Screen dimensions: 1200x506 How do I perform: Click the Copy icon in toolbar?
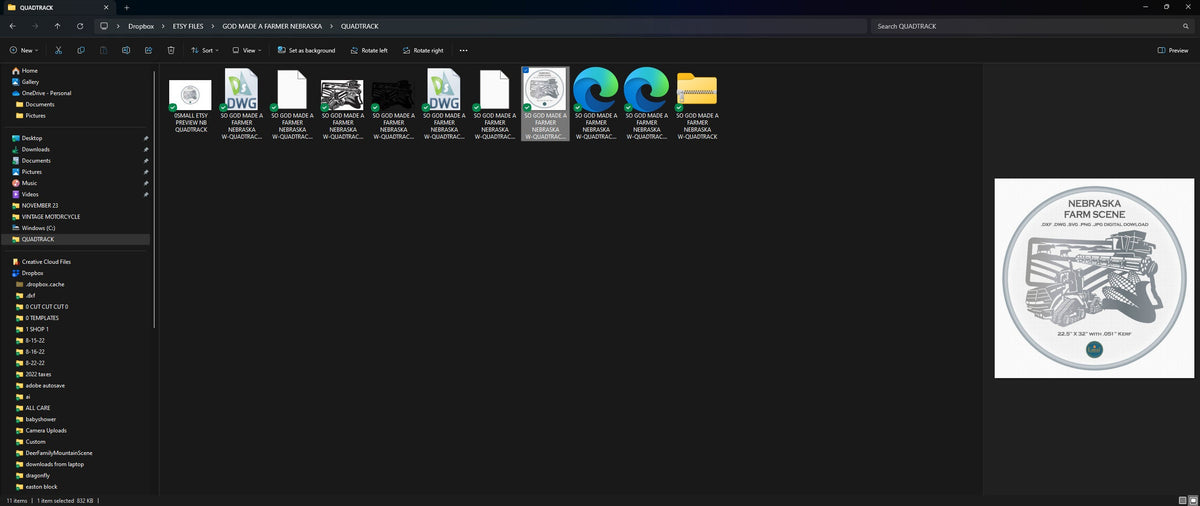click(80, 50)
